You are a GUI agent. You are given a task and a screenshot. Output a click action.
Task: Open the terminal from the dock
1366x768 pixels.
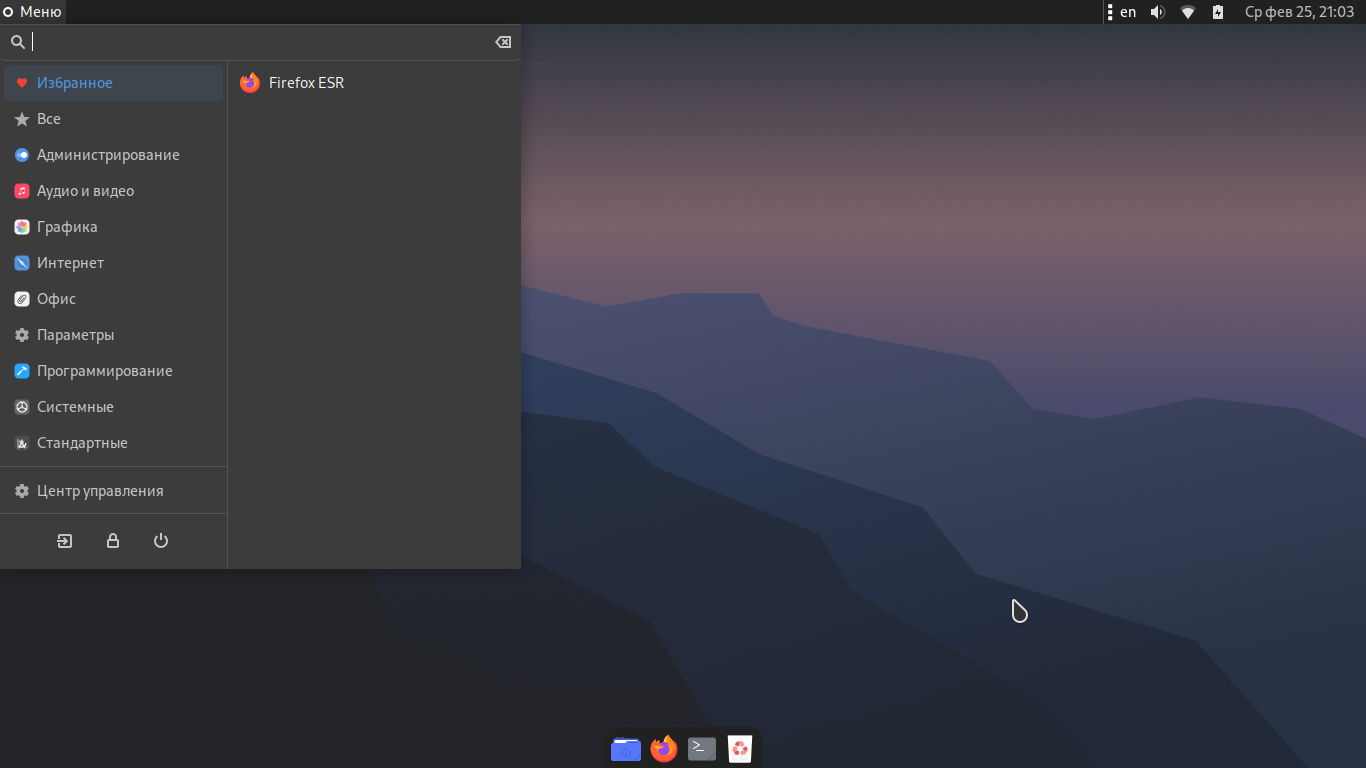pos(702,748)
